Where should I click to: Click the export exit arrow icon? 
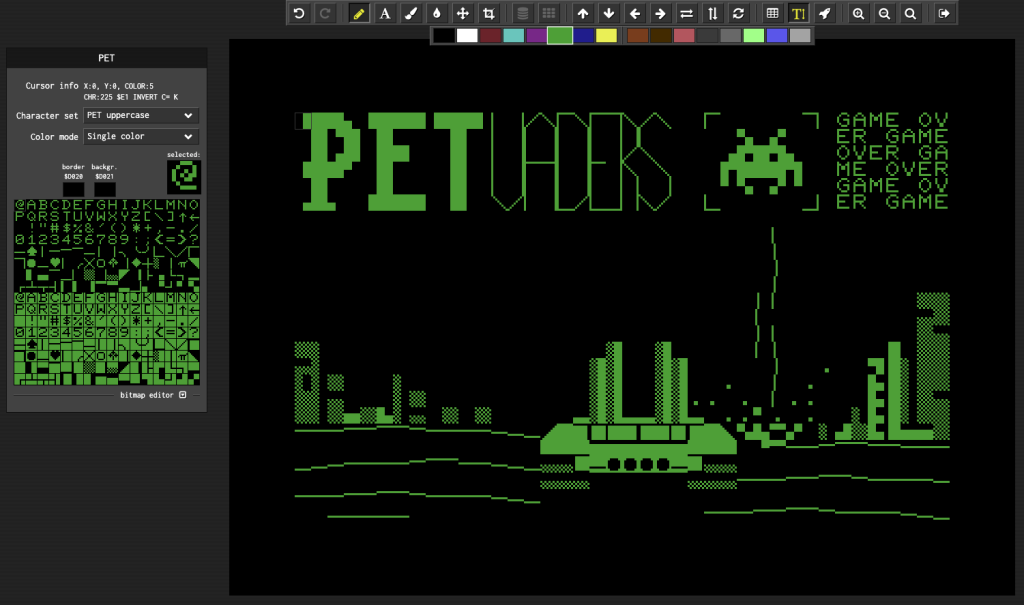click(x=944, y=13)
